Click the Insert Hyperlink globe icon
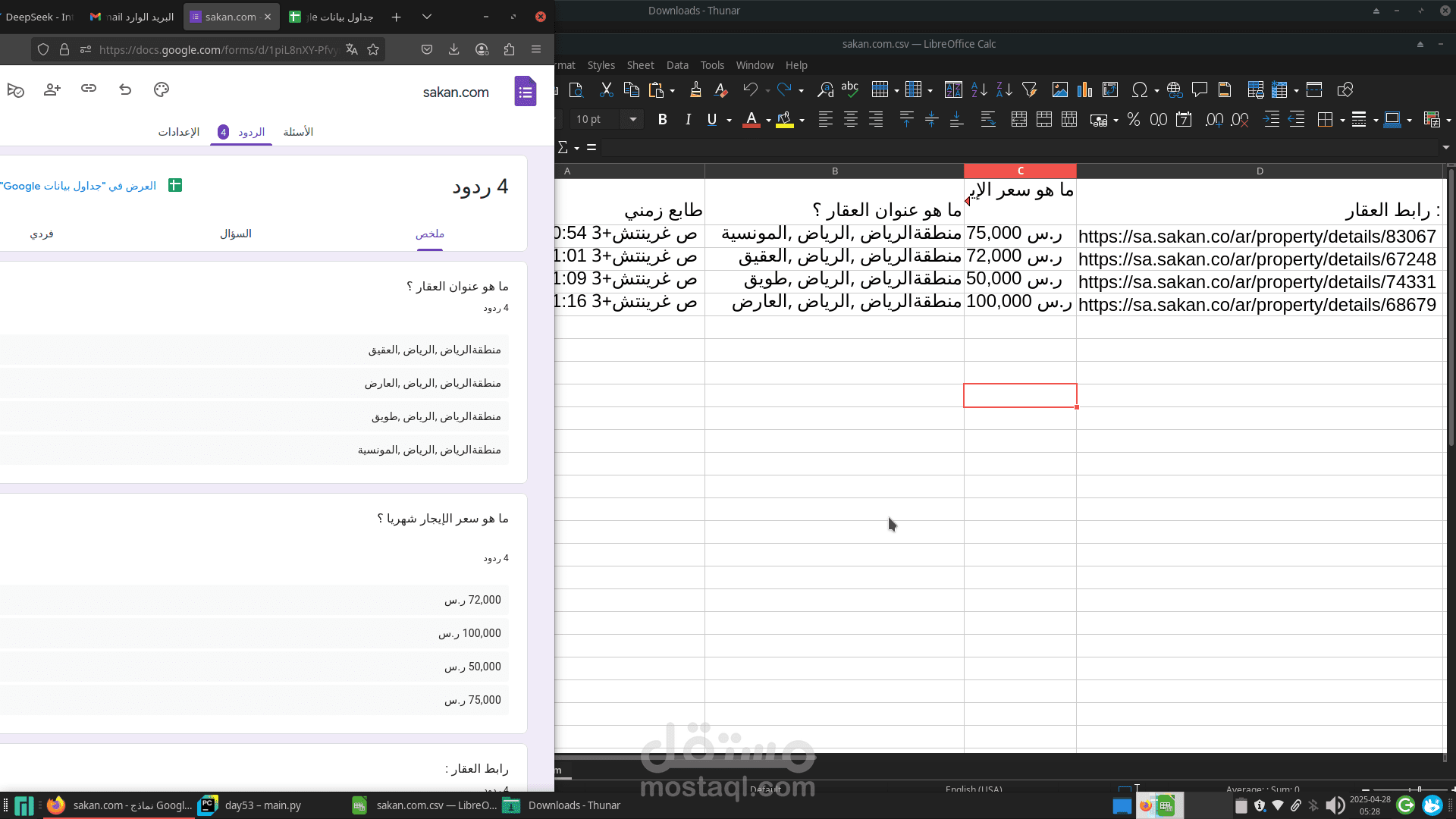 click(x=1175, y=90)
